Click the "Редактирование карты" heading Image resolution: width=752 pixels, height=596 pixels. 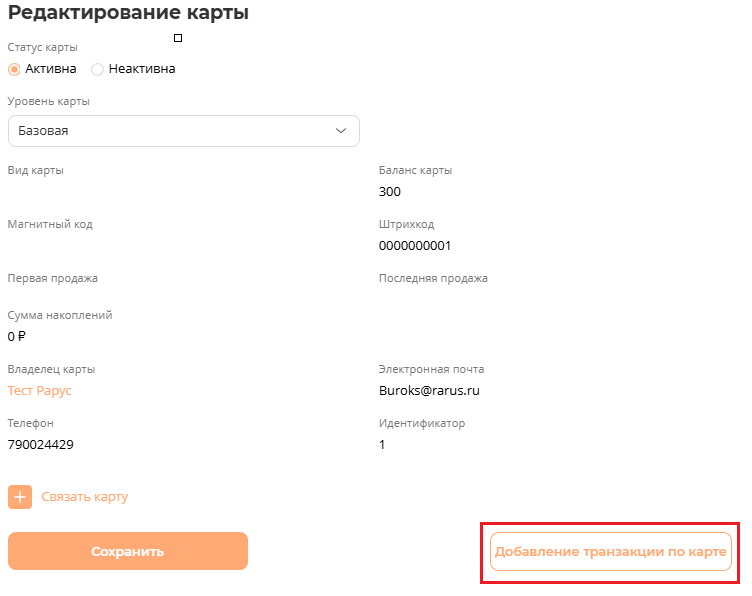point(128,14)
